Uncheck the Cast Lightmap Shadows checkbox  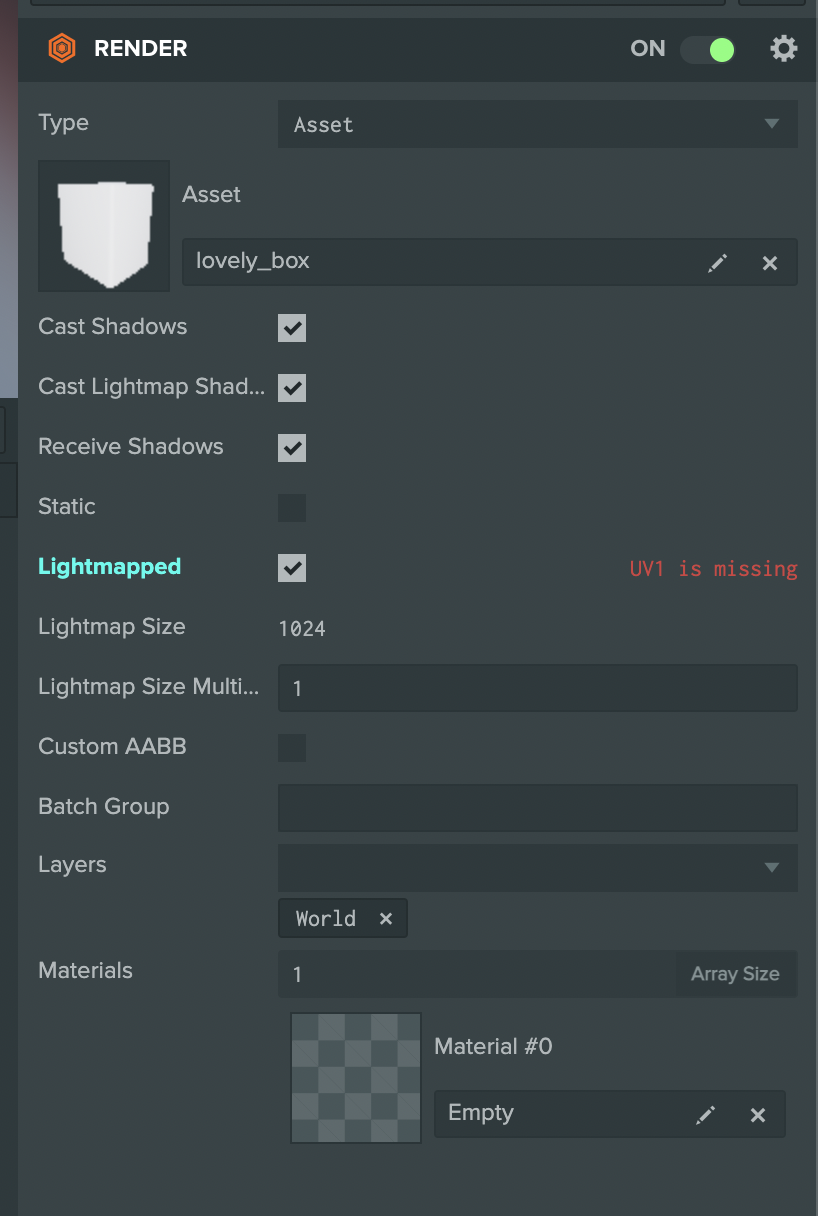pos(291,387)
